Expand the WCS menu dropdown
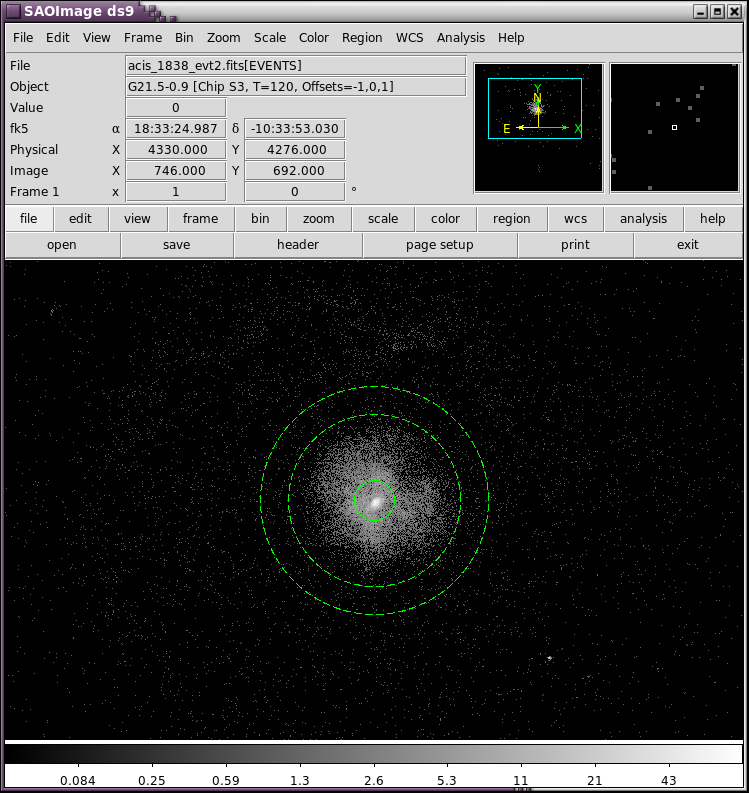Screen dimensions: 749x793 tap(409, 38)
